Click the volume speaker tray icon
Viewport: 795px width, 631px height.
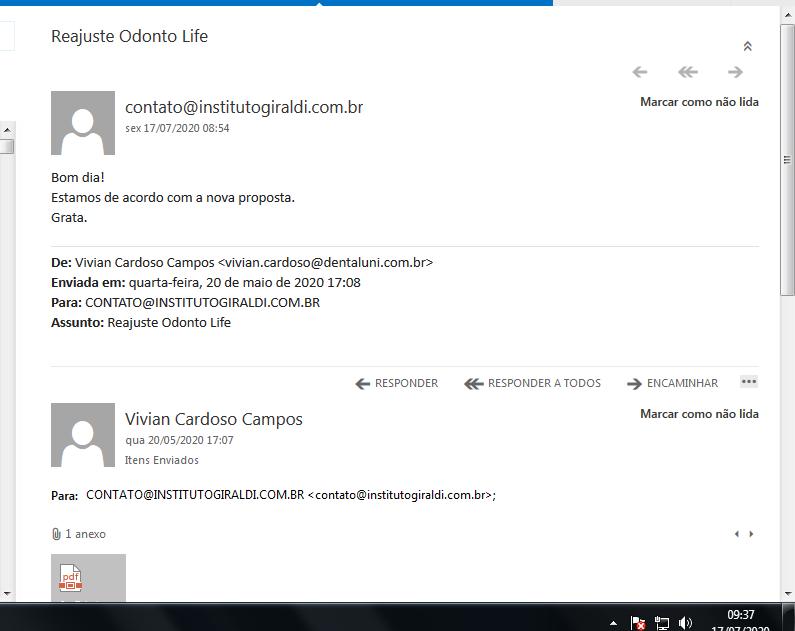coord(685,623)
